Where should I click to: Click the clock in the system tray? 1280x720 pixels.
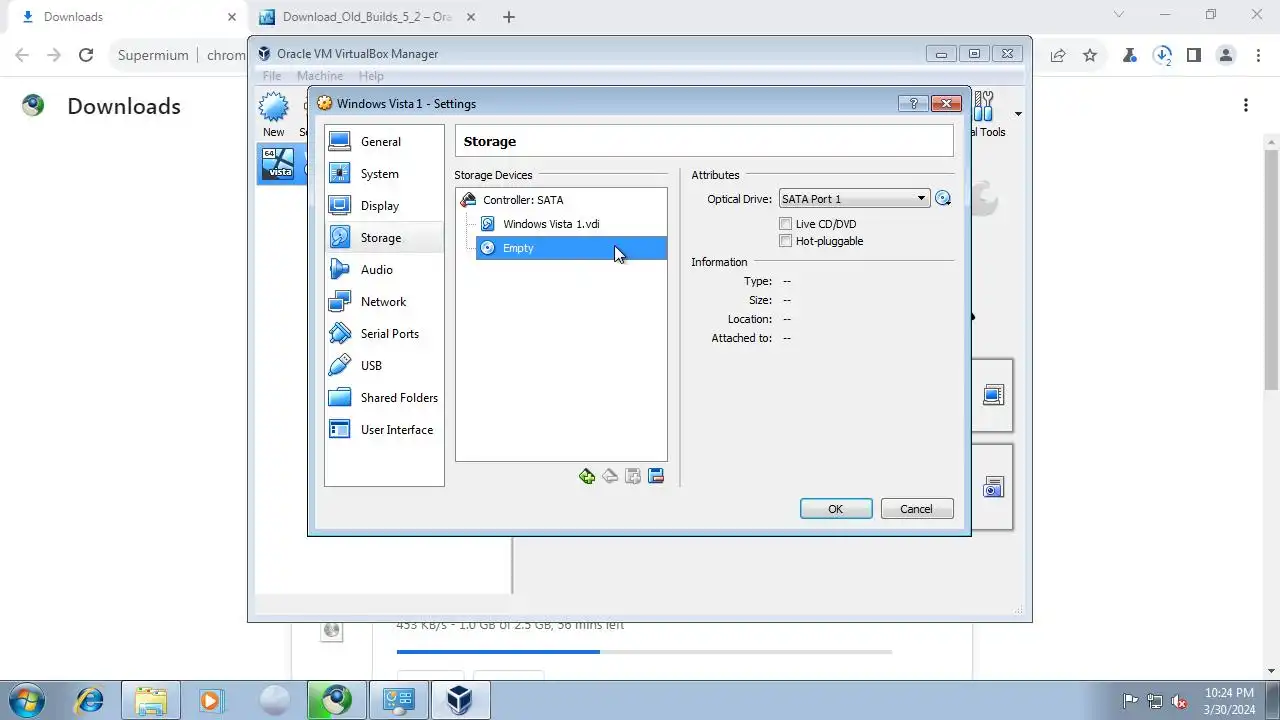(1229, 701)
